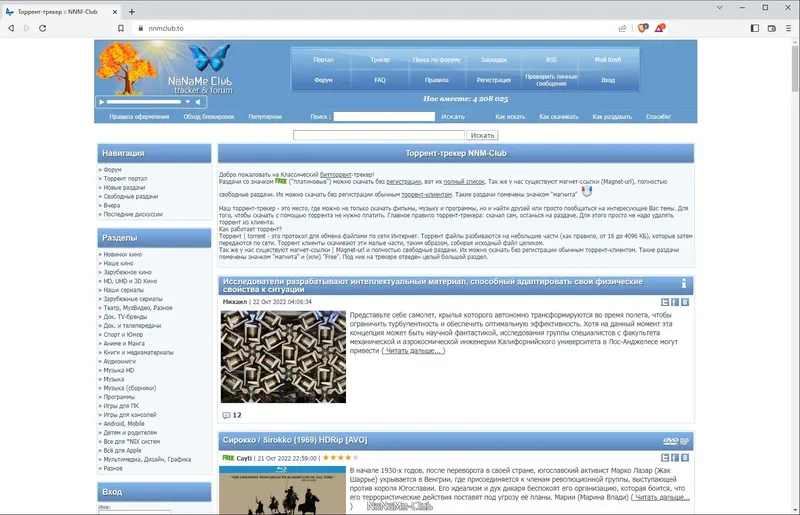Click the Sirokko star rating
Viewport: 800px width, 515px height.
point(341,458)
